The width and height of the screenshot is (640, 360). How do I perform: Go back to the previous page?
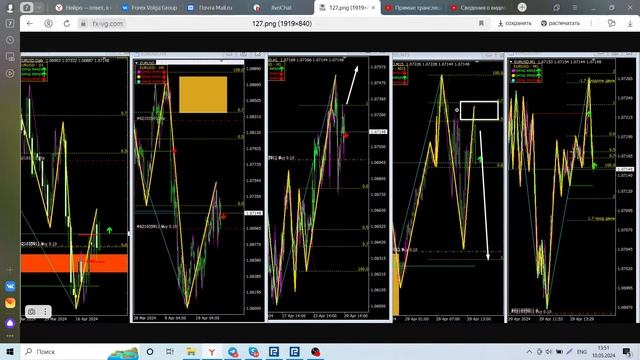[30, 24]
